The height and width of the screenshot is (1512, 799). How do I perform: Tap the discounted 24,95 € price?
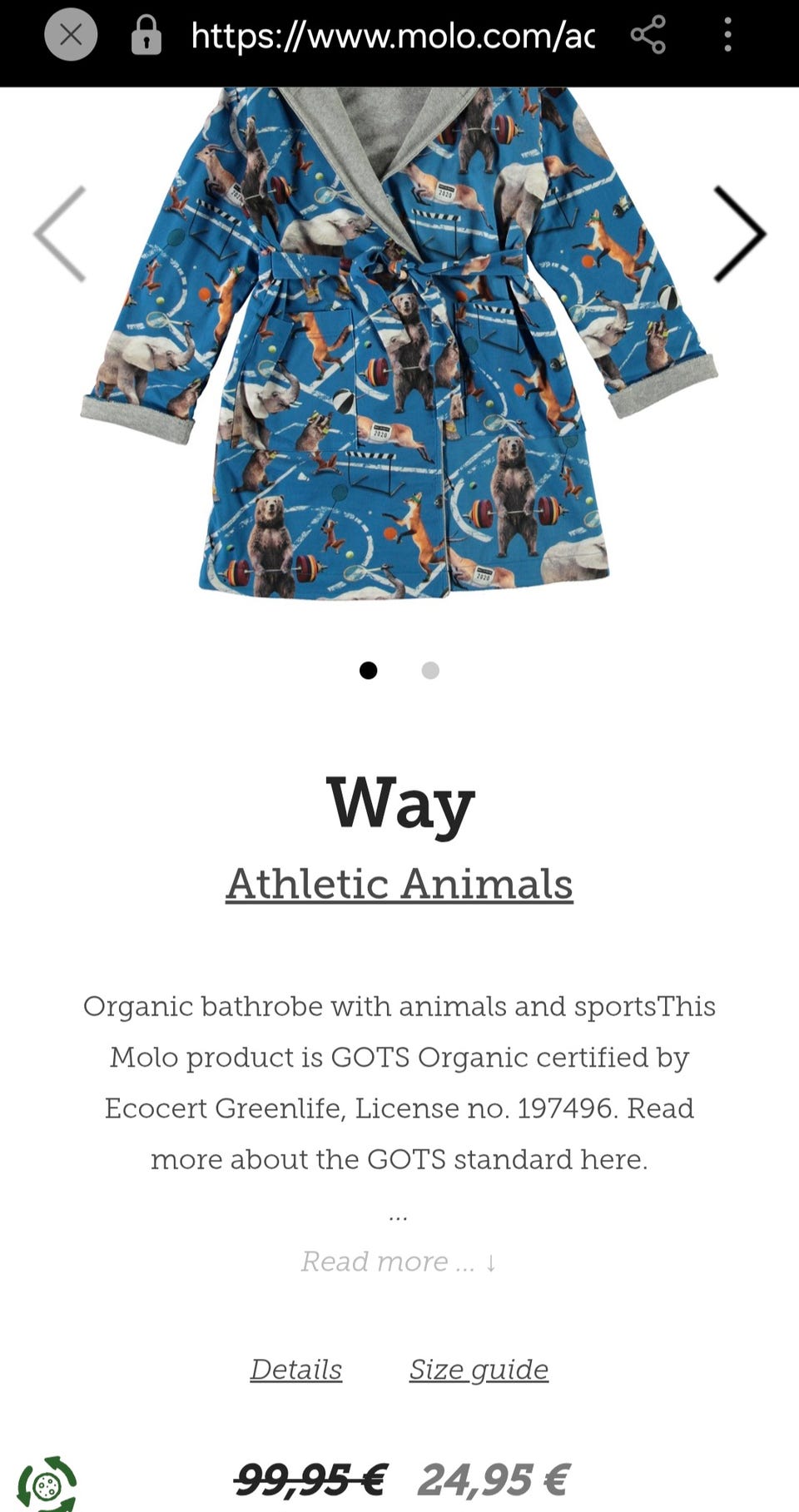[494, 1480]
